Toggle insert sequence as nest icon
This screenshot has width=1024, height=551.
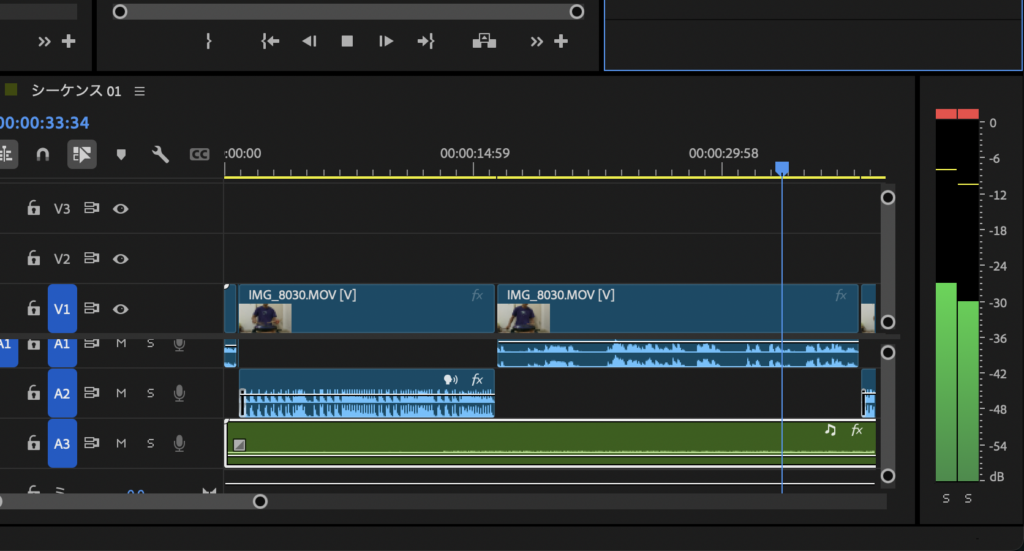click(x=7, y=155)
